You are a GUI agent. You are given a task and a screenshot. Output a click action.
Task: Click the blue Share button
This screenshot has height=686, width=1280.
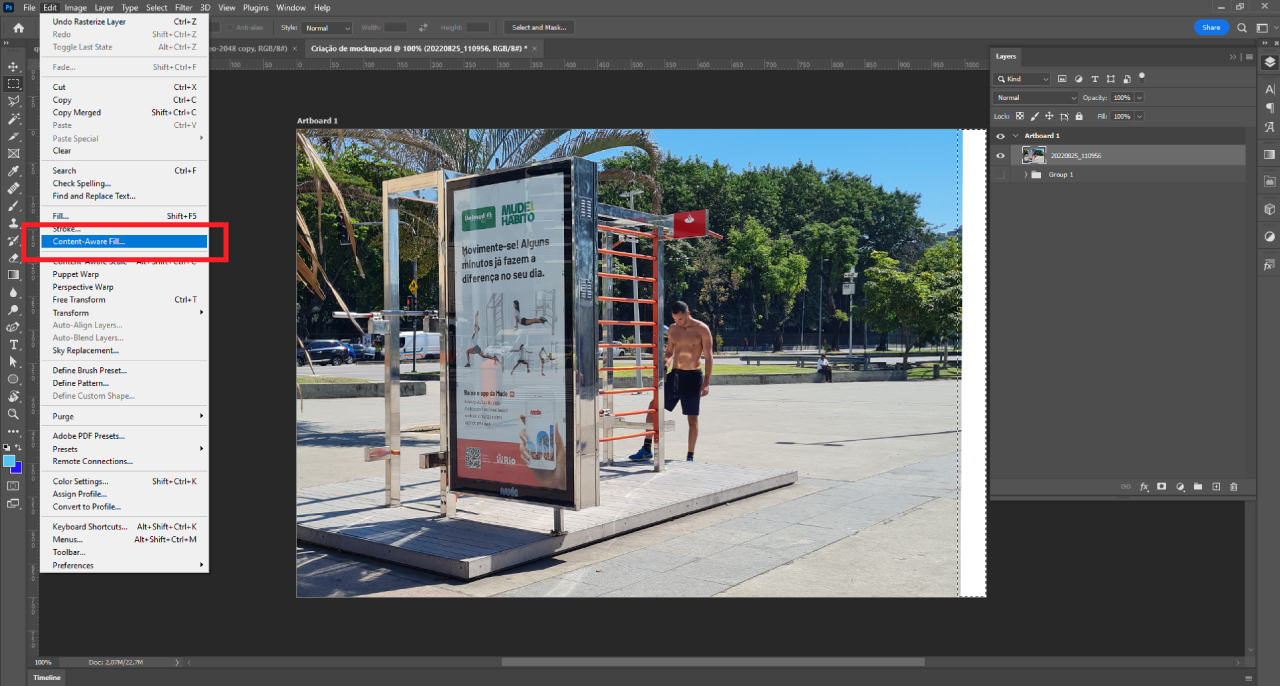1211,28
